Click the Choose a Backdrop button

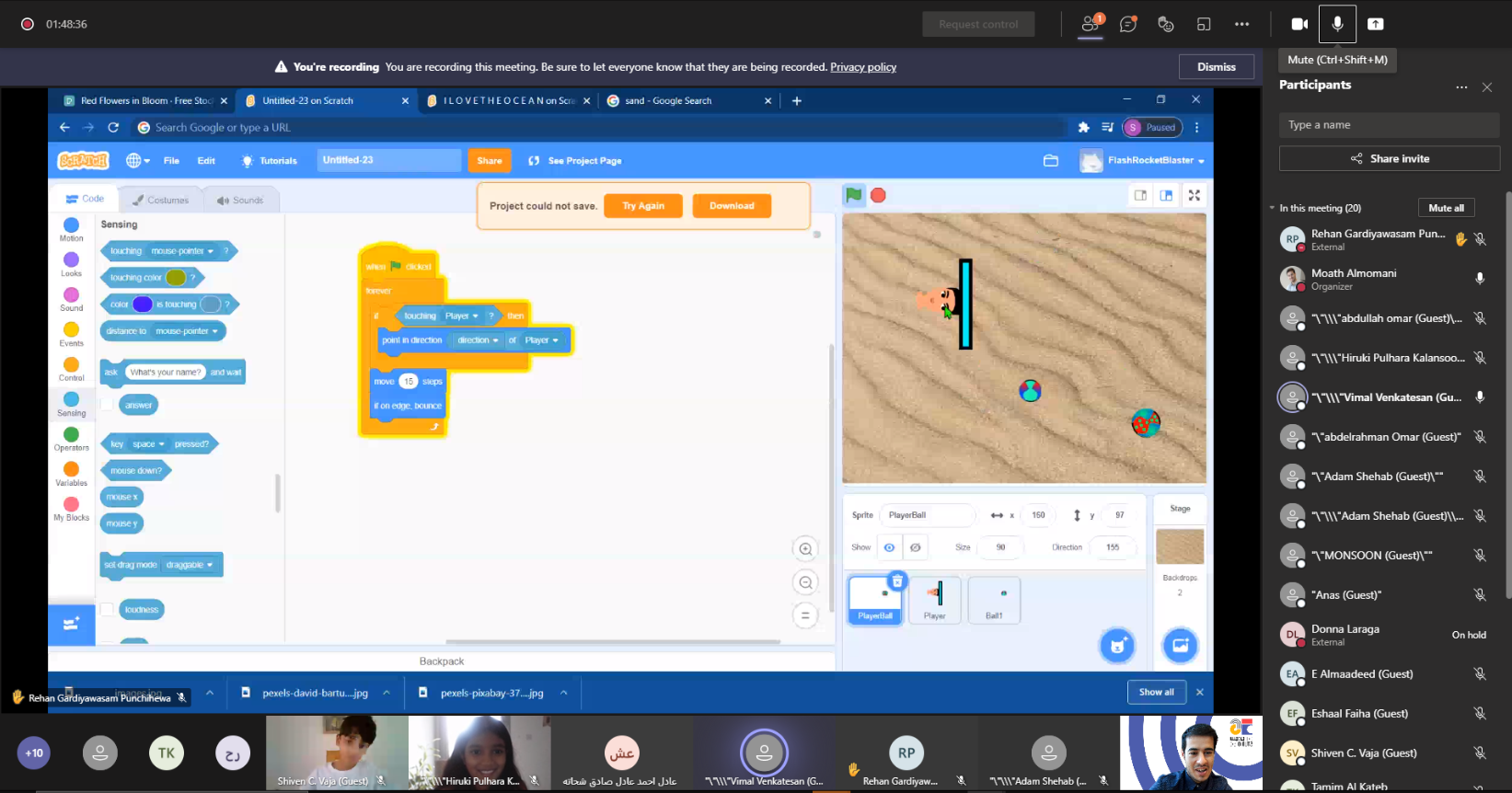1180,645
